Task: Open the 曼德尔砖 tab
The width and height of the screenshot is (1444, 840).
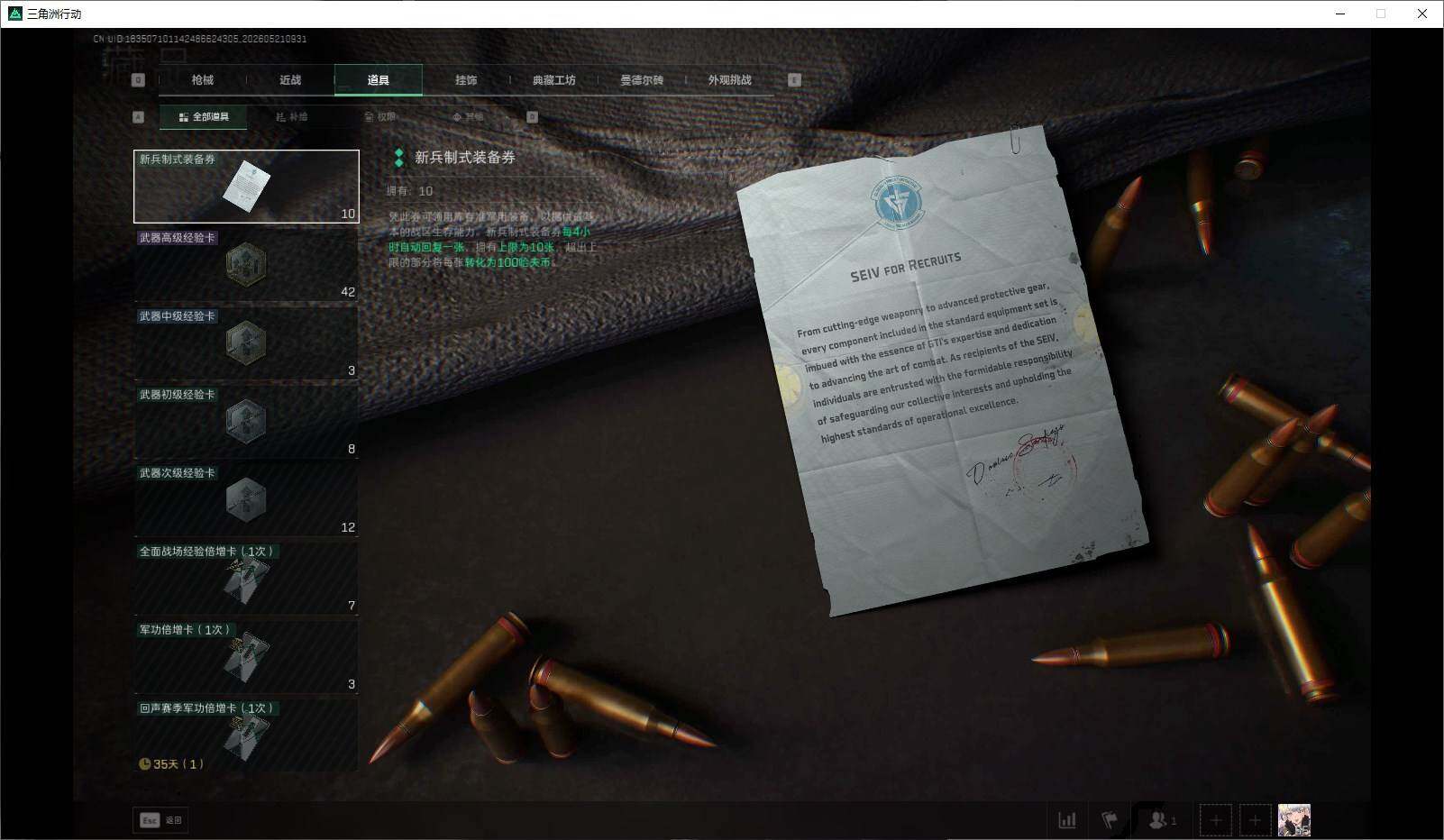Action: pyautogui.click(x=642, y=80)
